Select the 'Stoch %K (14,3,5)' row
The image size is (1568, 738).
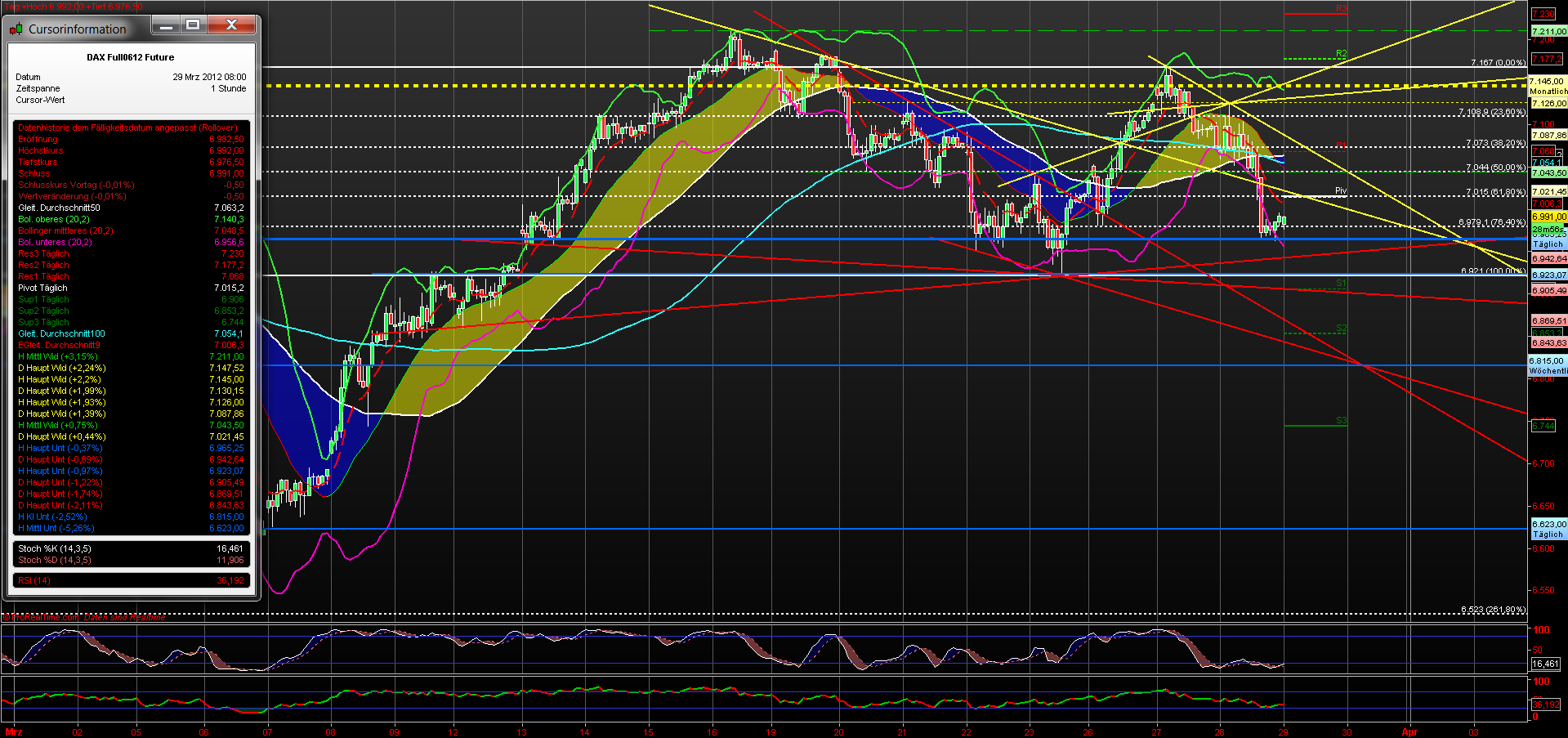click(131, 548)
